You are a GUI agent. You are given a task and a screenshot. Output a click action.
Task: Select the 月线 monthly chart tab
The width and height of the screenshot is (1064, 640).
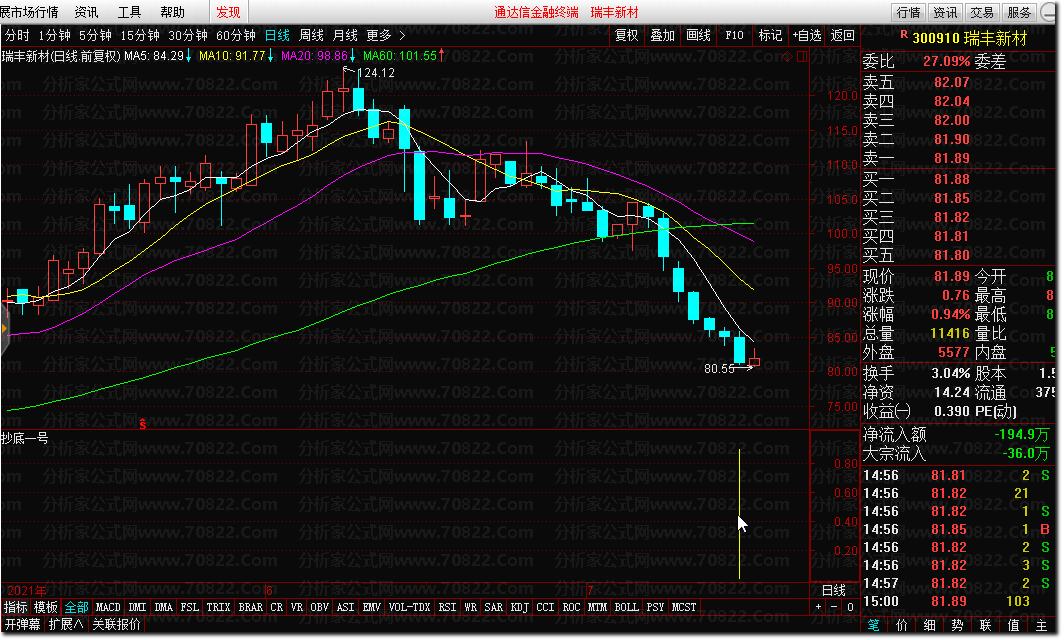[x=345, y=35]
